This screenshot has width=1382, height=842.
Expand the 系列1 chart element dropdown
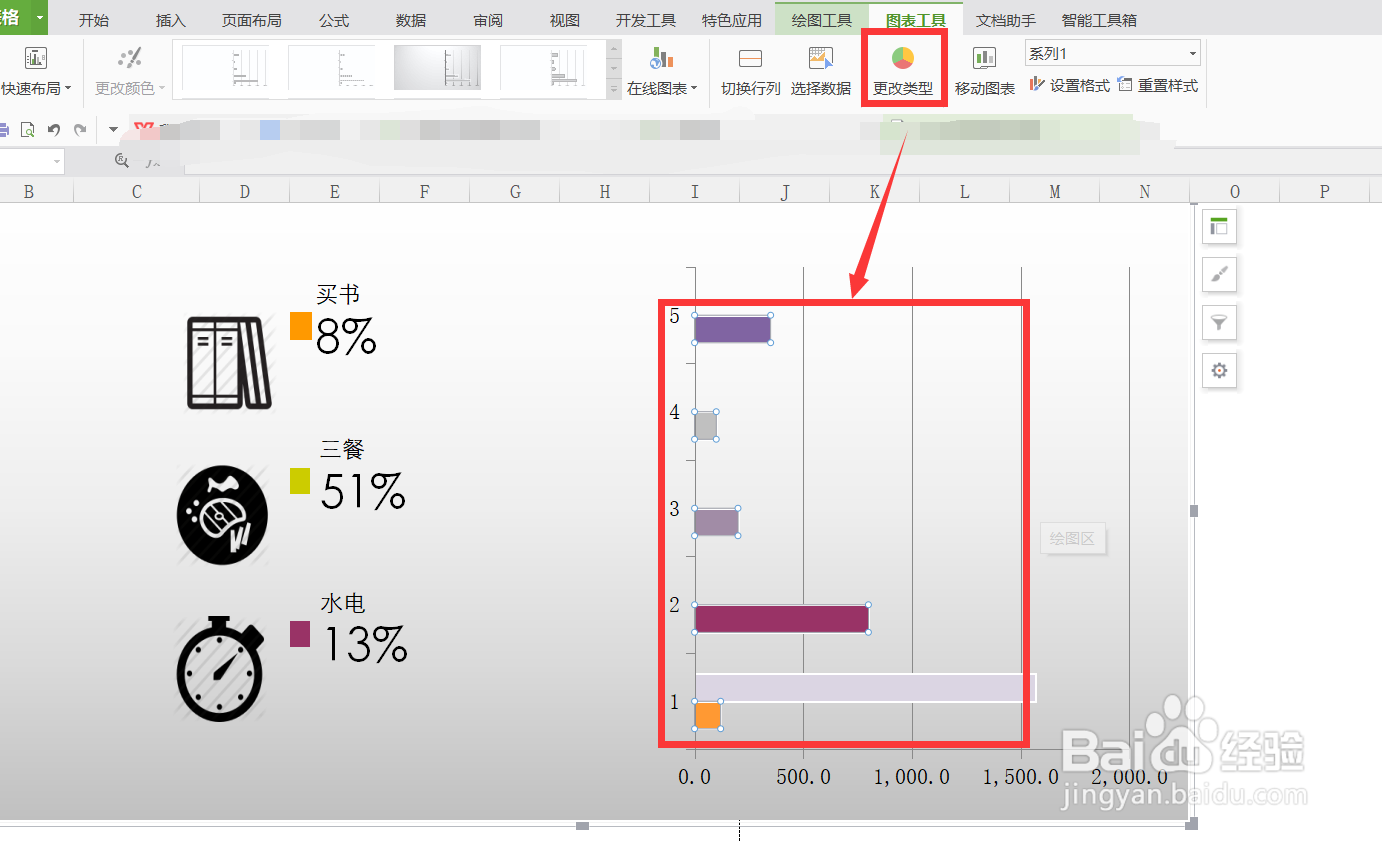pos(1193,54)
